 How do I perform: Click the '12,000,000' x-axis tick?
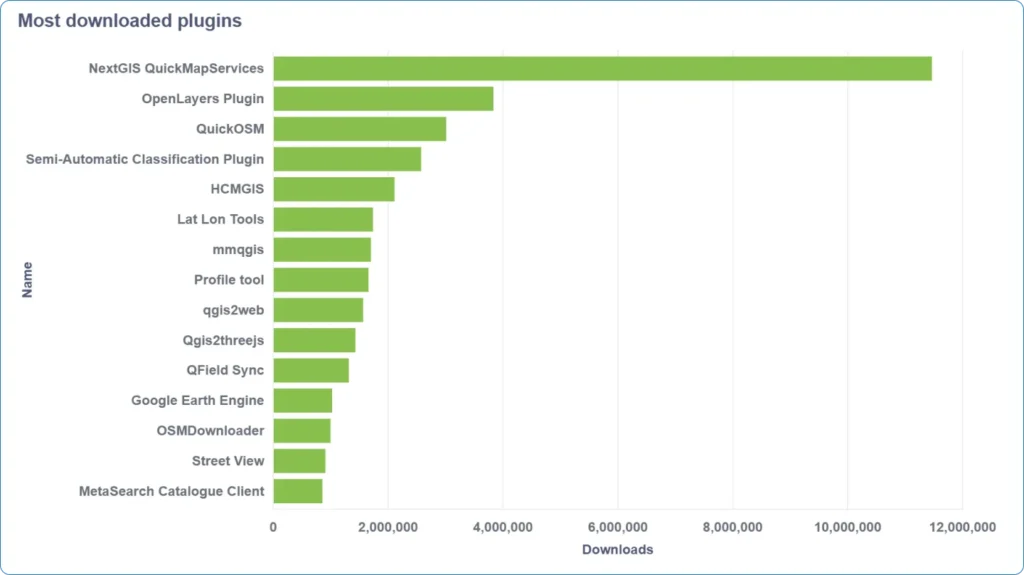(x=963, y=527)
